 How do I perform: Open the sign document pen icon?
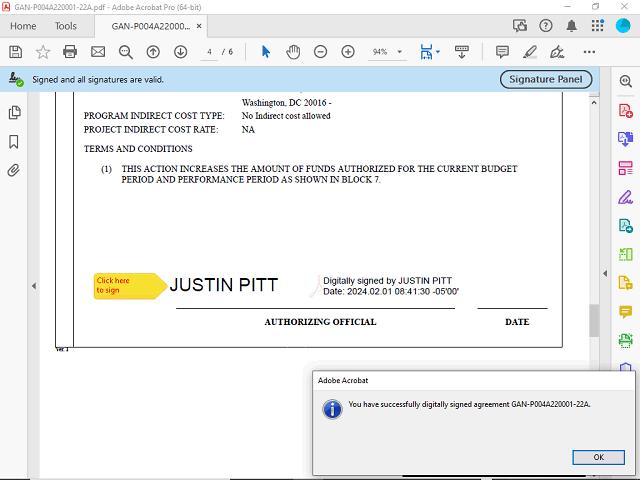coord(557,52)
